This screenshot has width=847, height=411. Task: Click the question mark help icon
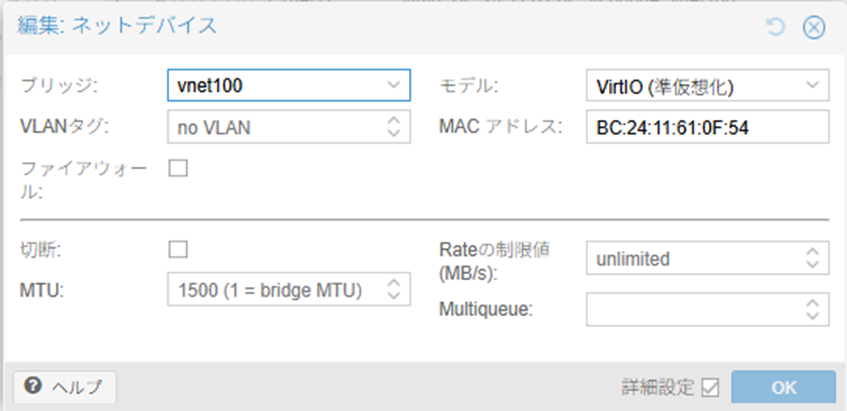point(33,386)
